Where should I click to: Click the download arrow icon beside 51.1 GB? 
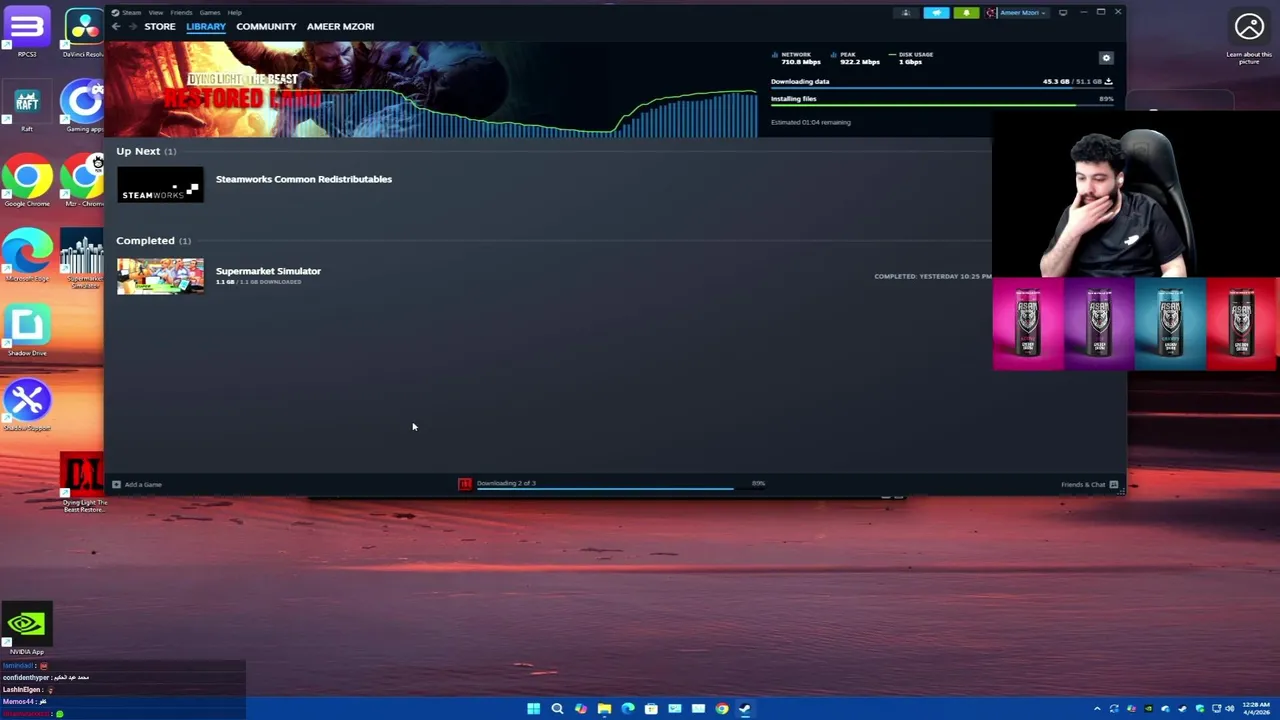click(1108, 81)
